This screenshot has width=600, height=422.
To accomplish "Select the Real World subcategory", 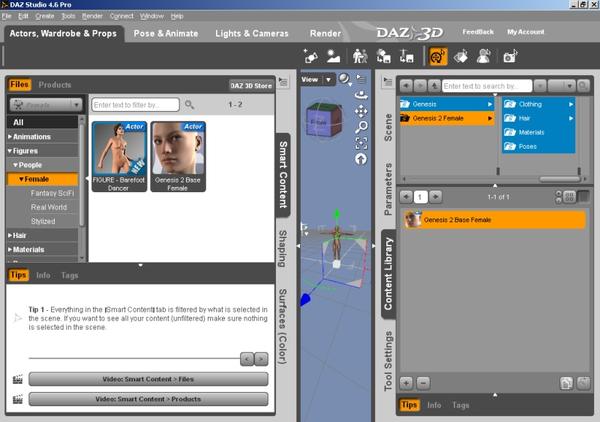I will click(x=49, y=207).
